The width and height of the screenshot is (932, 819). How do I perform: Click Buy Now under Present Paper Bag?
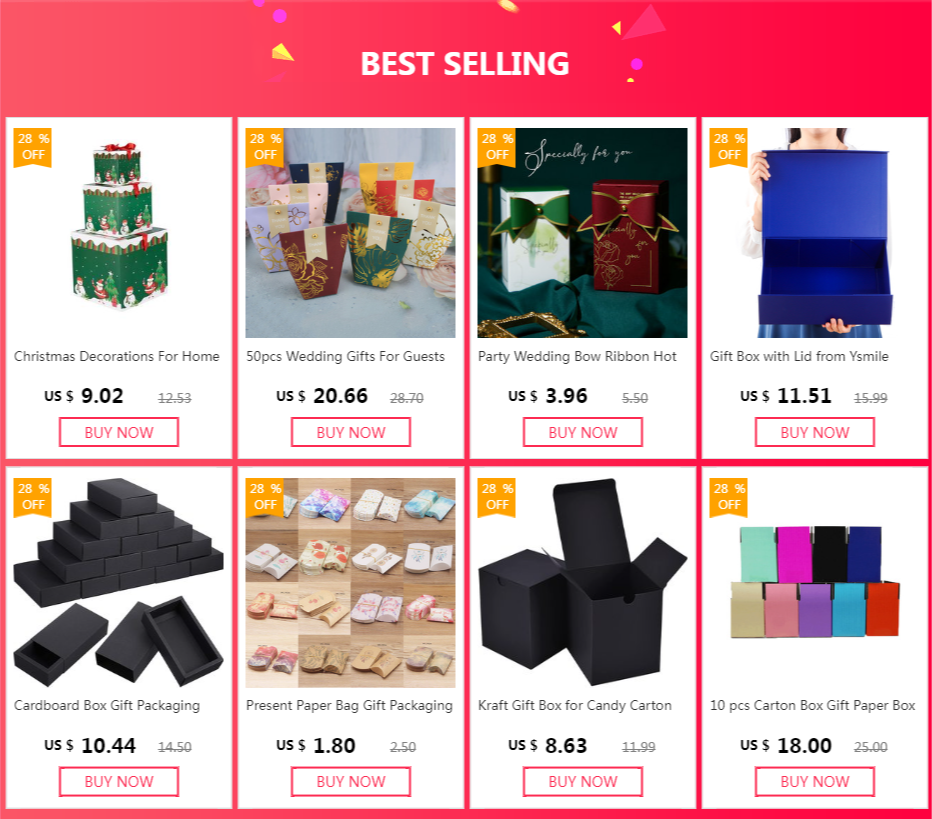(351, 782)
